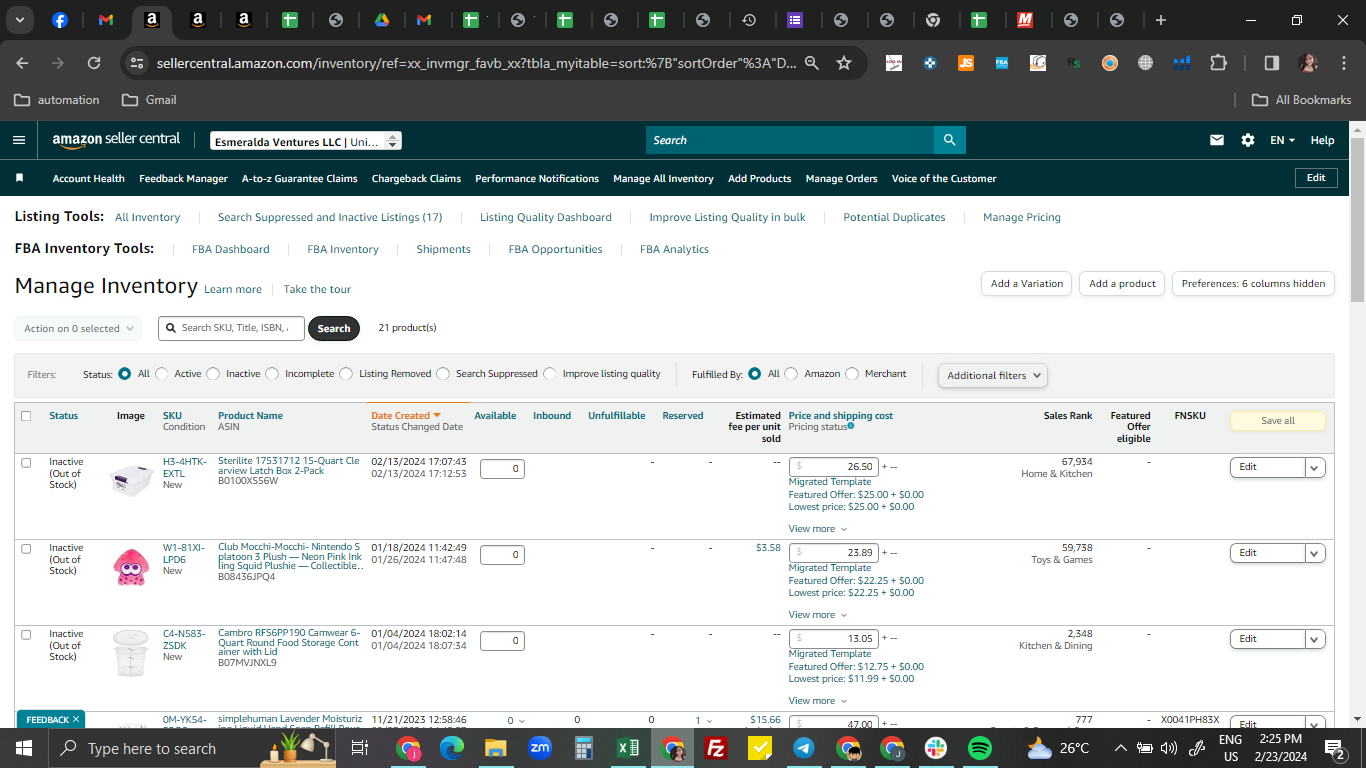Switch to the Google Drive tab
Viewport: 1366px width, 768px height.
[x=382, y=20]
